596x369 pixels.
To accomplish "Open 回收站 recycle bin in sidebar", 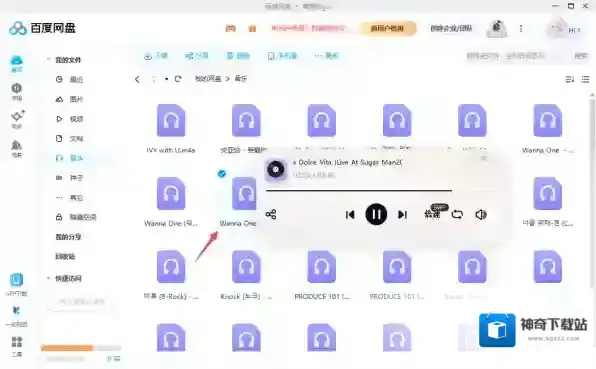I will [65, 257].
